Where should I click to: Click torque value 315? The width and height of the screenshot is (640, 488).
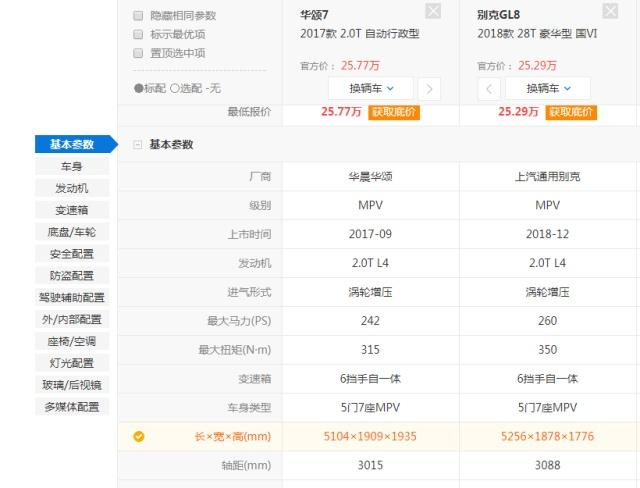[371, 350]
